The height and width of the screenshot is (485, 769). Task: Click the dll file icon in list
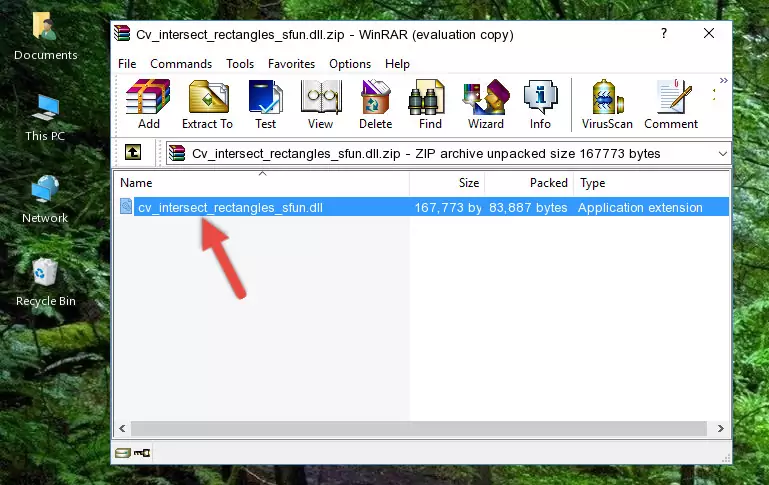tap(126, 206)
